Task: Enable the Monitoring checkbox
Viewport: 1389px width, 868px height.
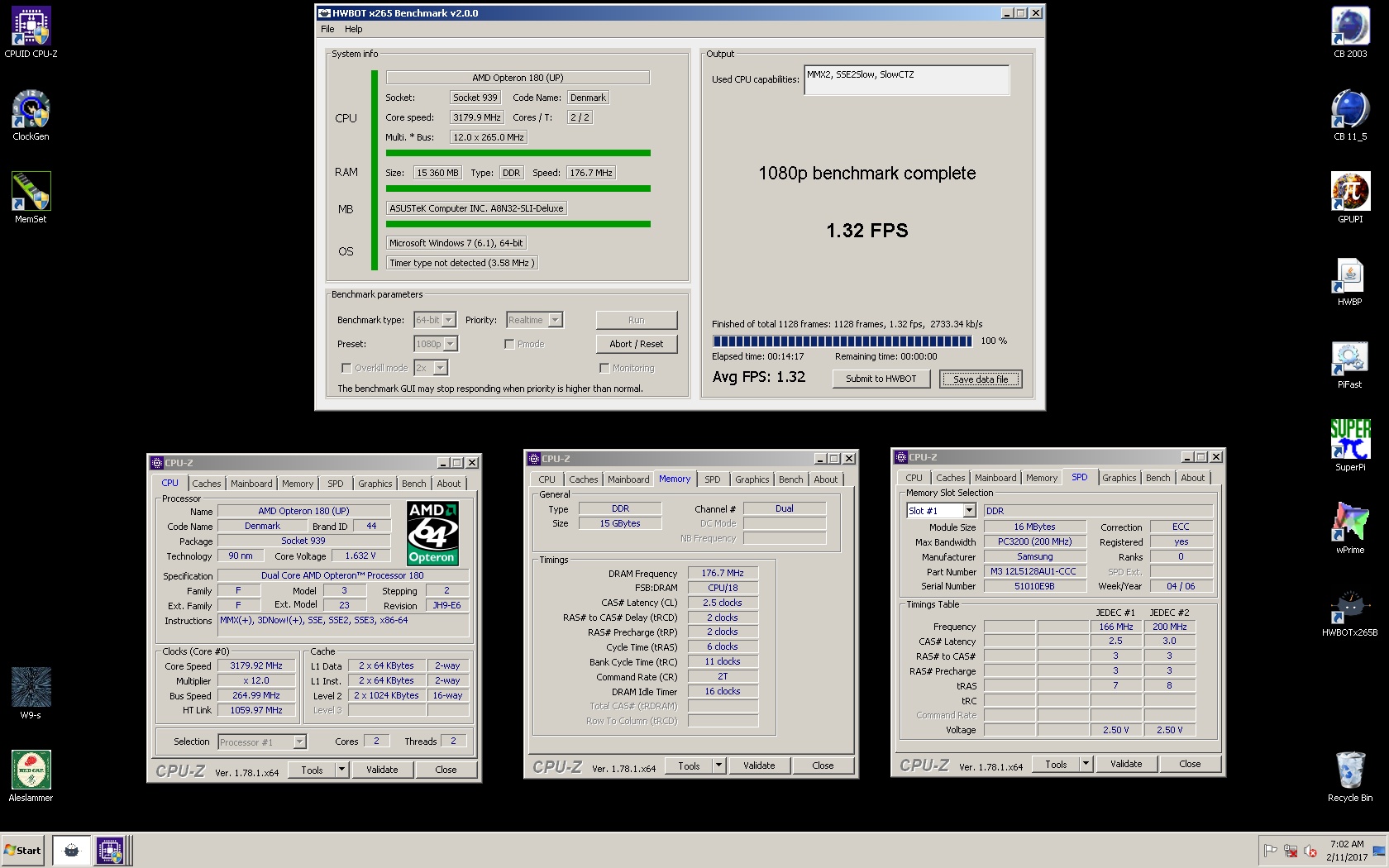Action: [x=604, y=368]
